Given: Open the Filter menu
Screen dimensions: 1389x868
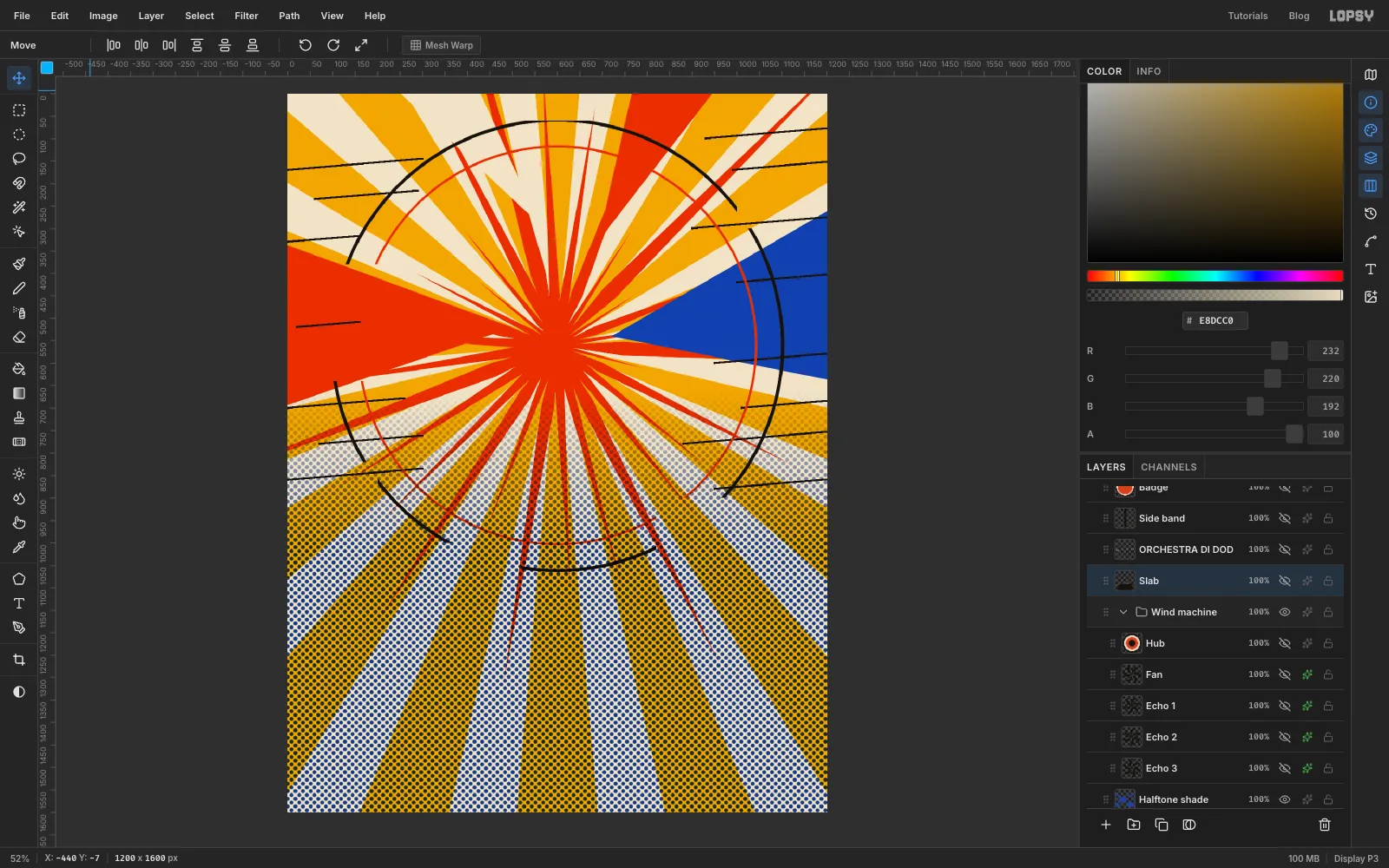Looking at the screenshot, I should click(x=247, y=16).
